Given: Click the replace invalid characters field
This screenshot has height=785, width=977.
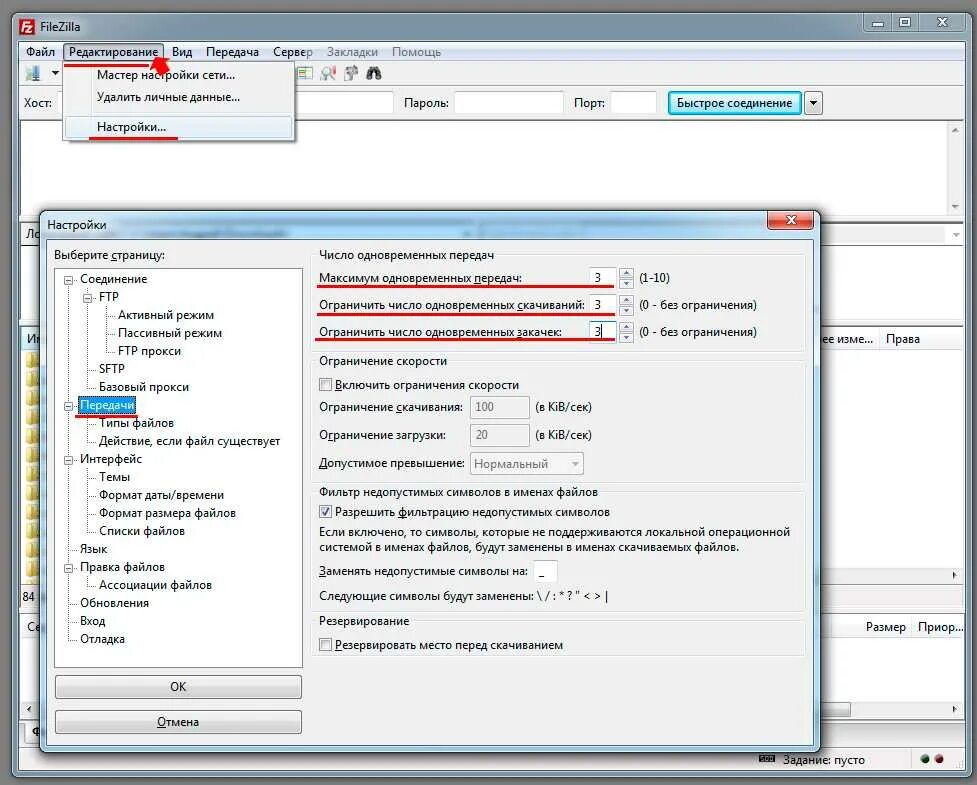Looking at the screenshot, I should tap(545, 571).
